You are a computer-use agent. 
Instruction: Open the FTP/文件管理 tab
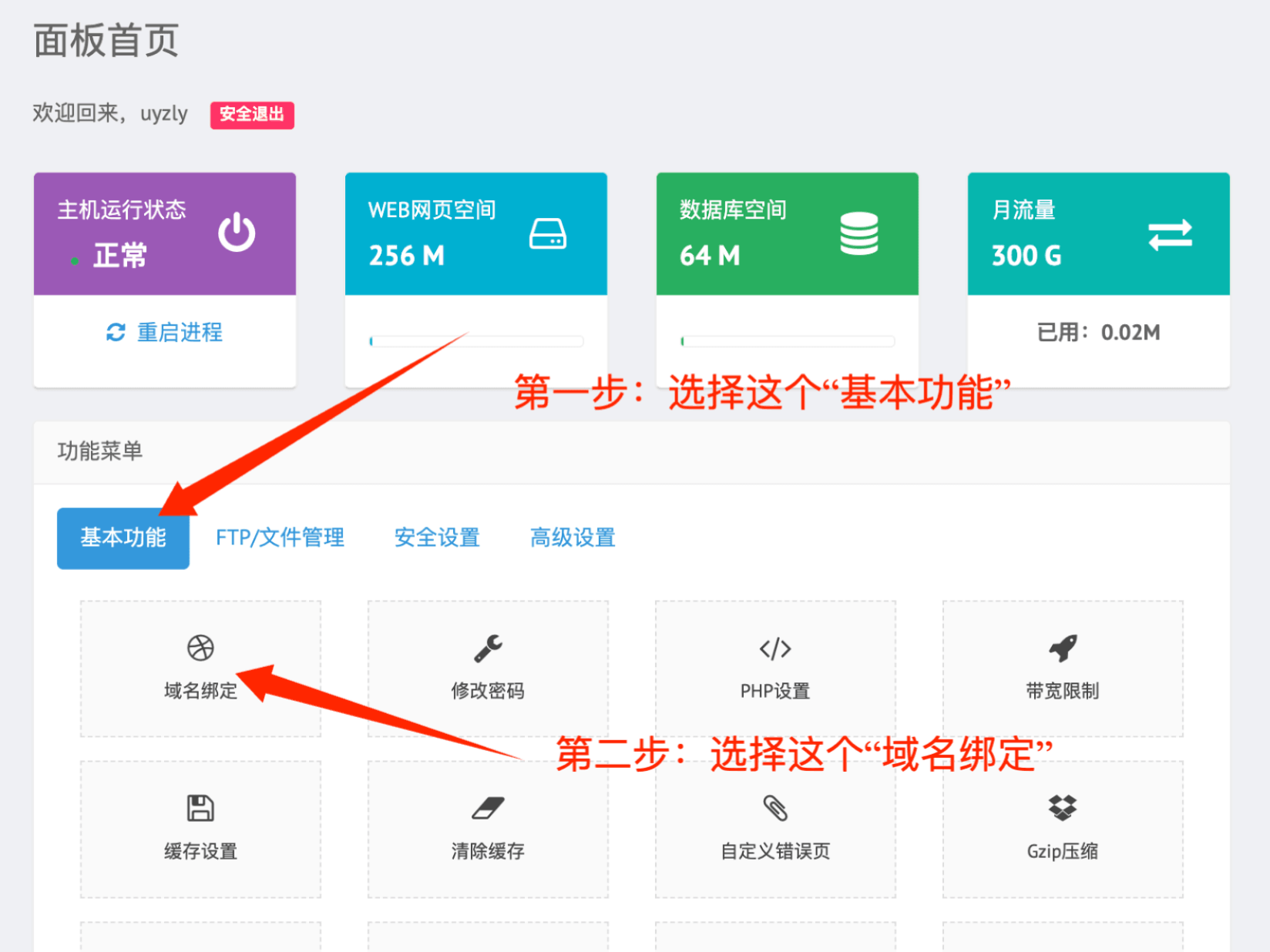pos(281,538)
